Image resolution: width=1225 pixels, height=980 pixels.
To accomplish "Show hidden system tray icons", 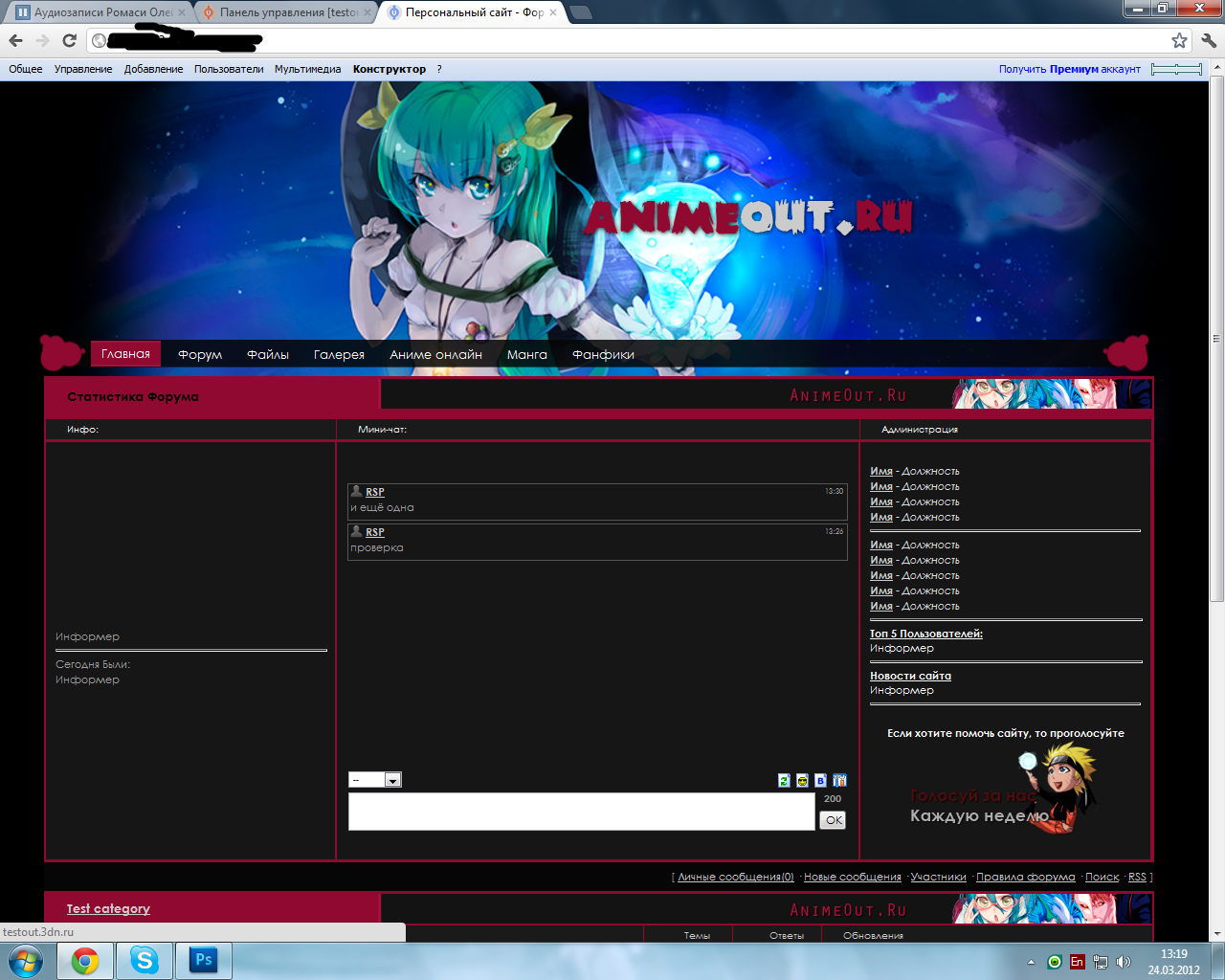I will click(1031, 962).
